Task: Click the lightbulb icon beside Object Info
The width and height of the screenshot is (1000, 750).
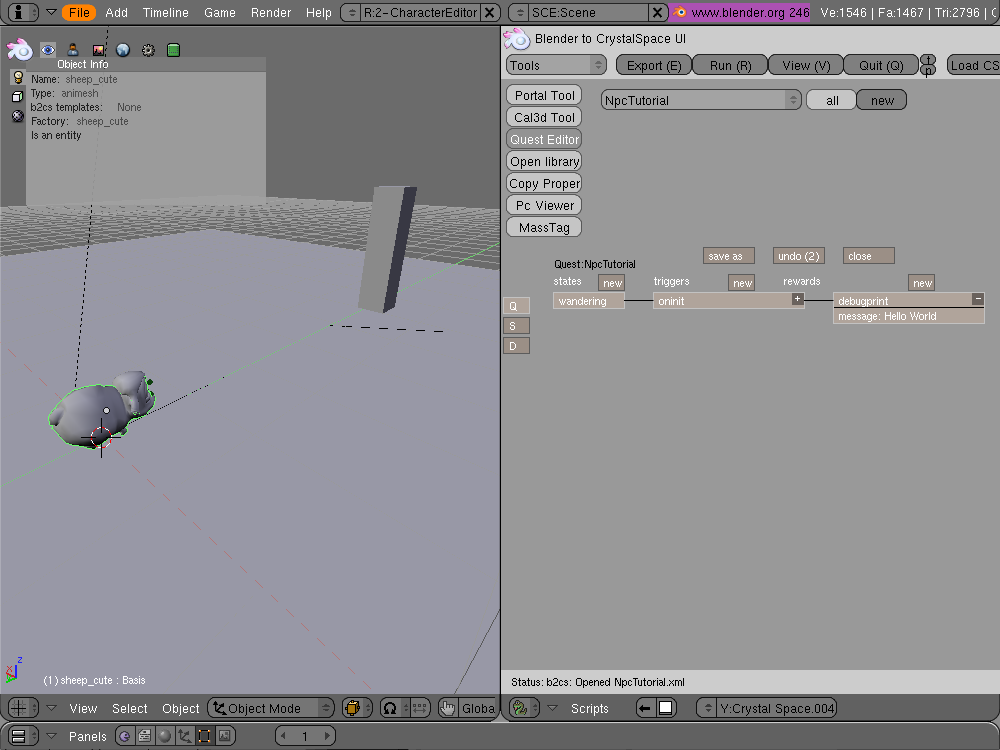Action: tap(17, 78)
